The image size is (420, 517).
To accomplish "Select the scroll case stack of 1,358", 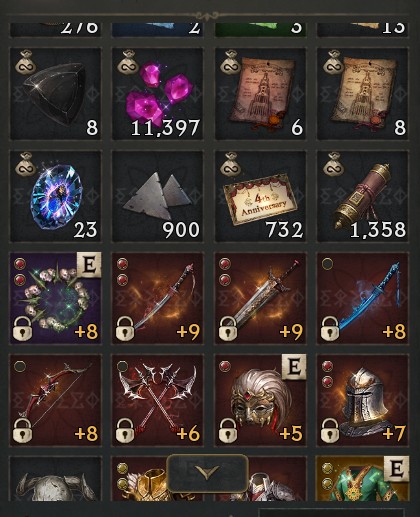I will point(363,196).
